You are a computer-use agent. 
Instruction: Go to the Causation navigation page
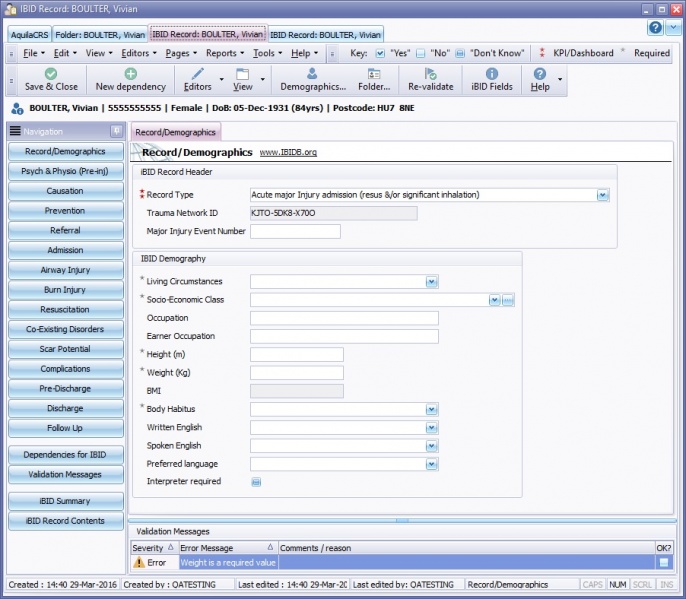pos(65,191)
